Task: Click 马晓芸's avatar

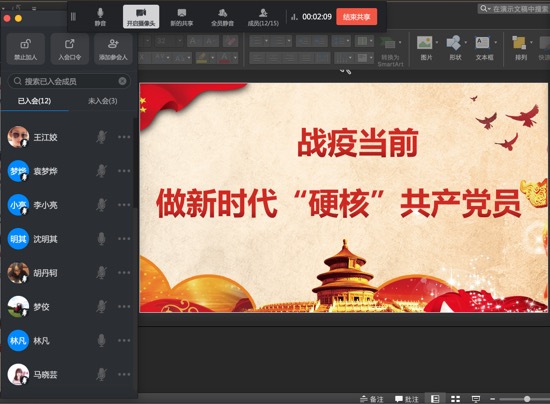Action: 18,375
